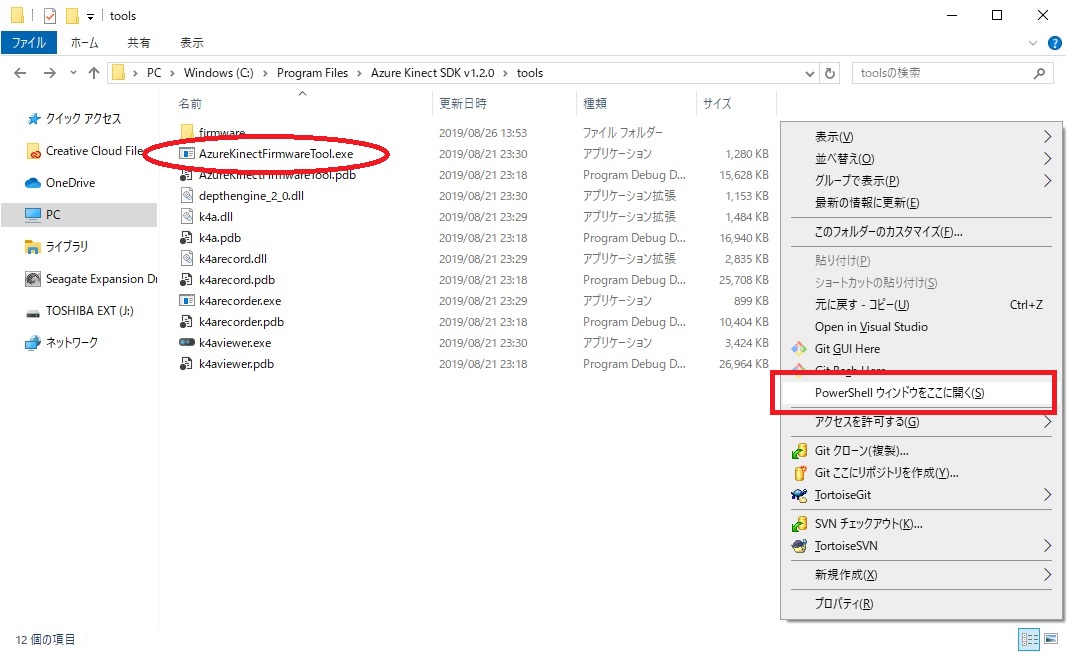The width and height of the screenshot is (1067, 652).
Task: Go up one folder level arrow
Action: 94,73
